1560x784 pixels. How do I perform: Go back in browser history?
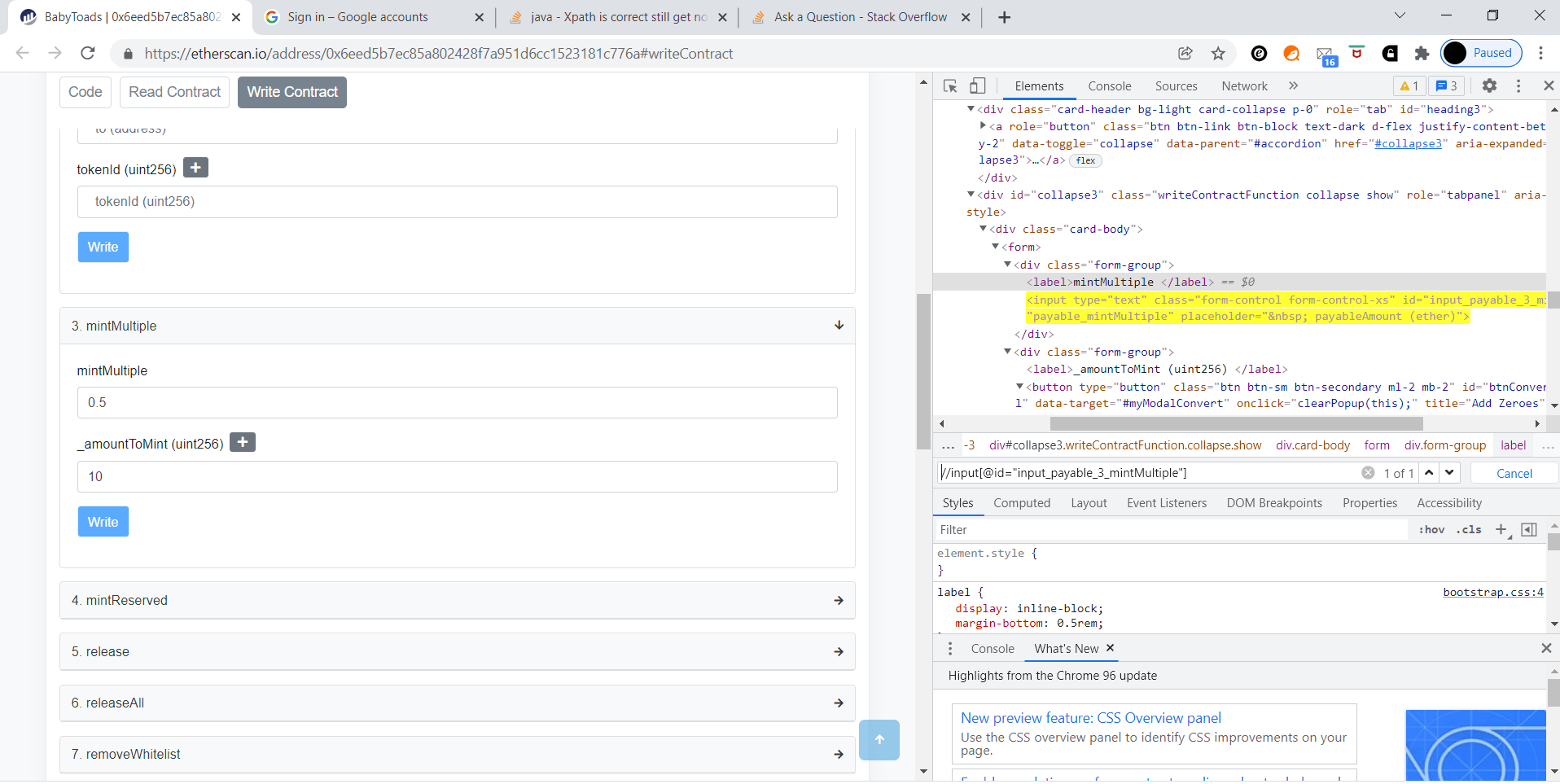(x=23, y=54)
